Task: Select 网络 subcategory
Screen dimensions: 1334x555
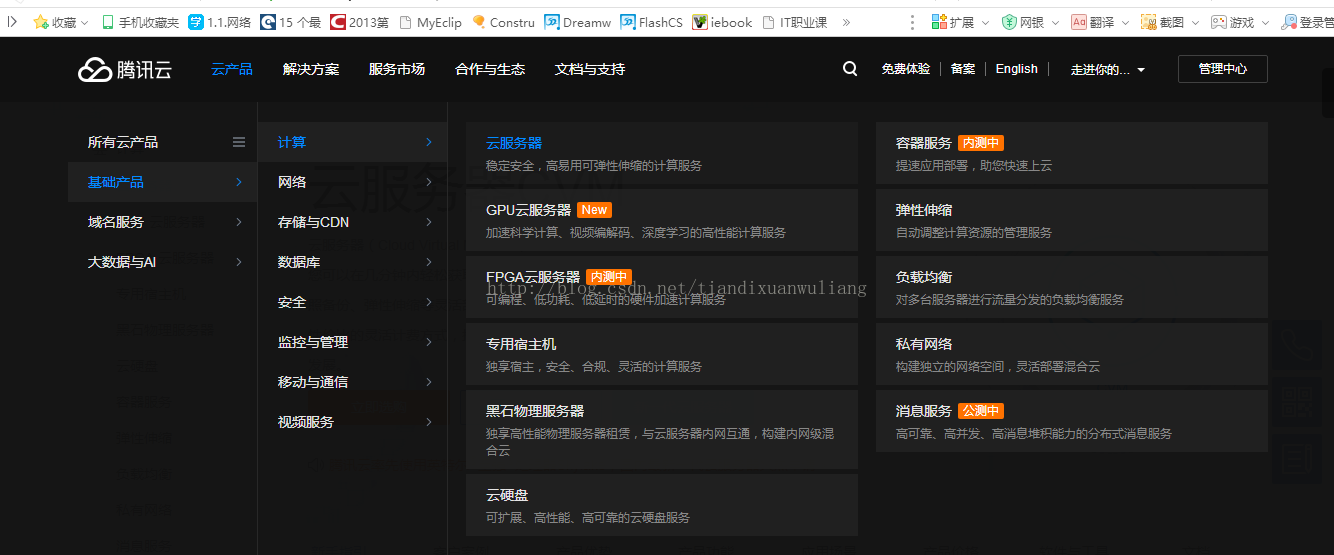Action: (353, 182)
